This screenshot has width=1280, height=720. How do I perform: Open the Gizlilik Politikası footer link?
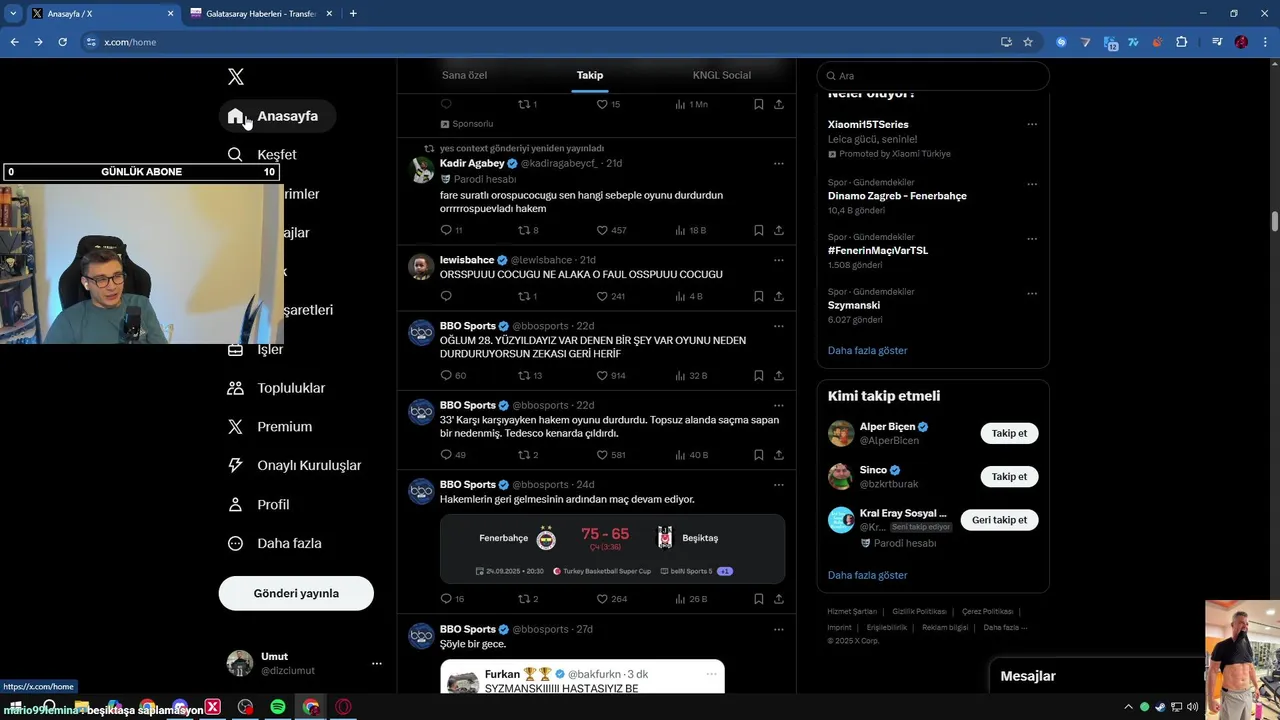click(918, 611)
